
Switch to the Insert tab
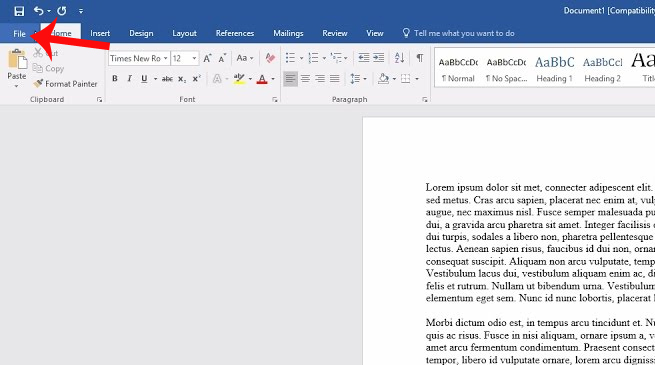pyautogui.click(x=100, y=33)
